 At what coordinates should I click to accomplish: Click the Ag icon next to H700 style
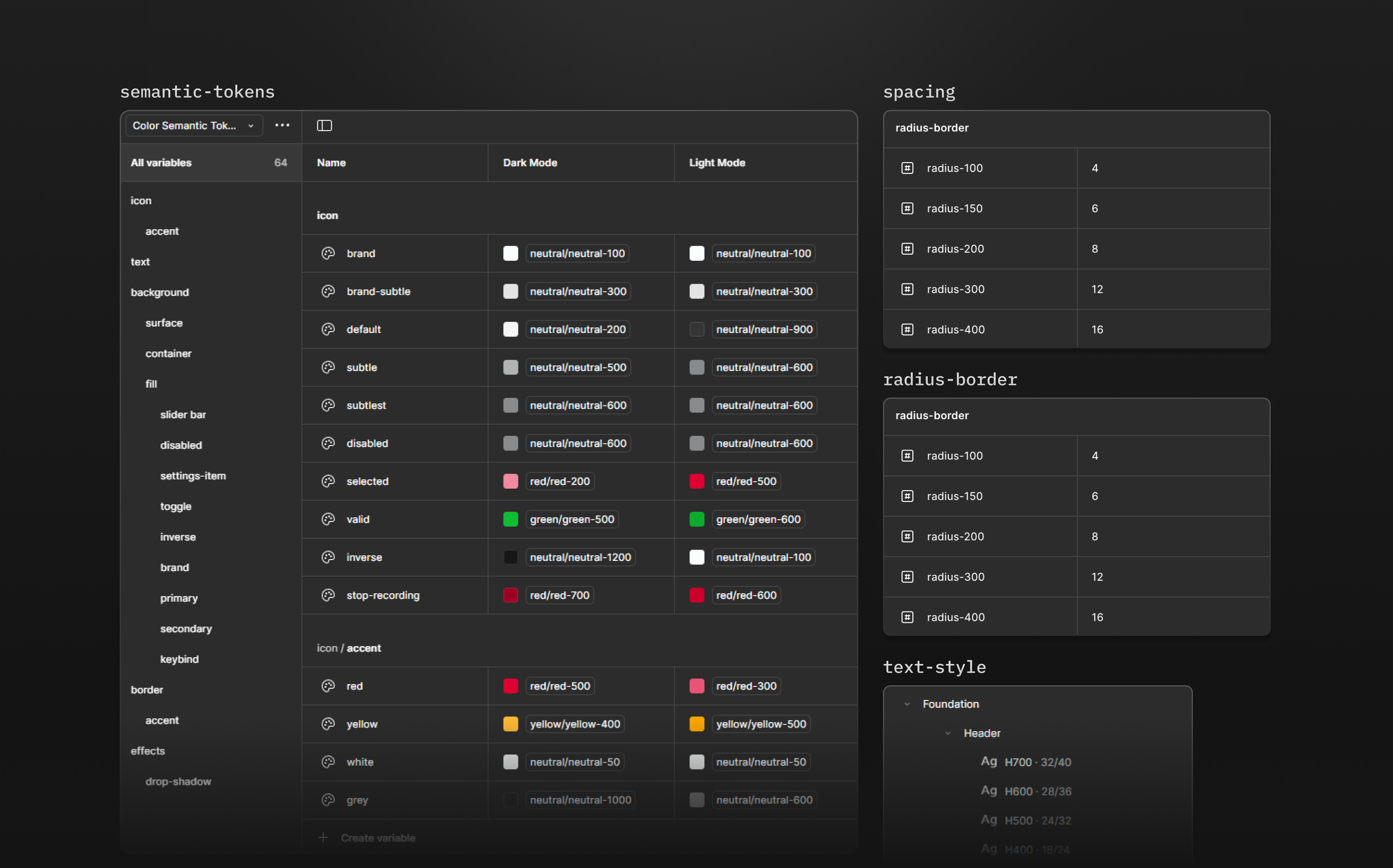click(988, 762)
